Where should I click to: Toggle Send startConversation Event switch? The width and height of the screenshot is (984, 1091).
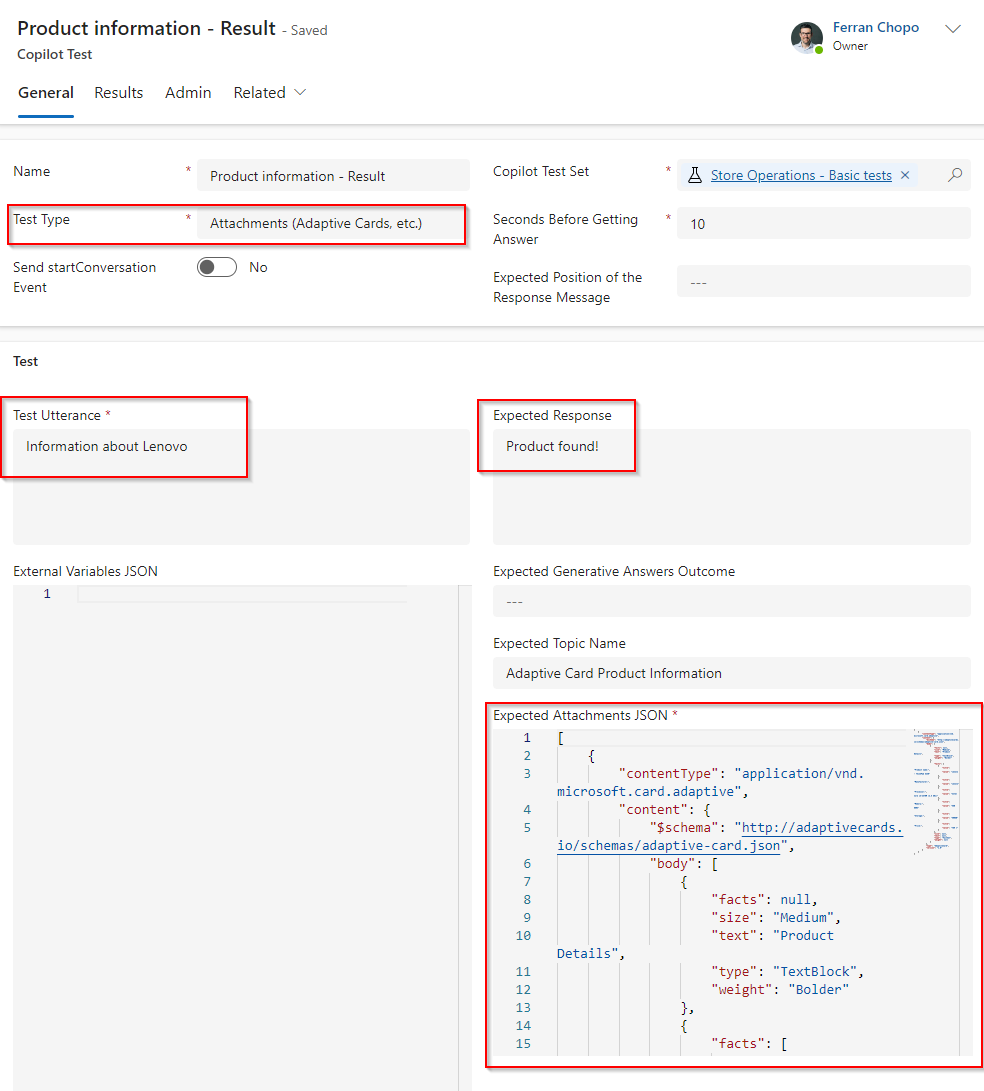216,267
